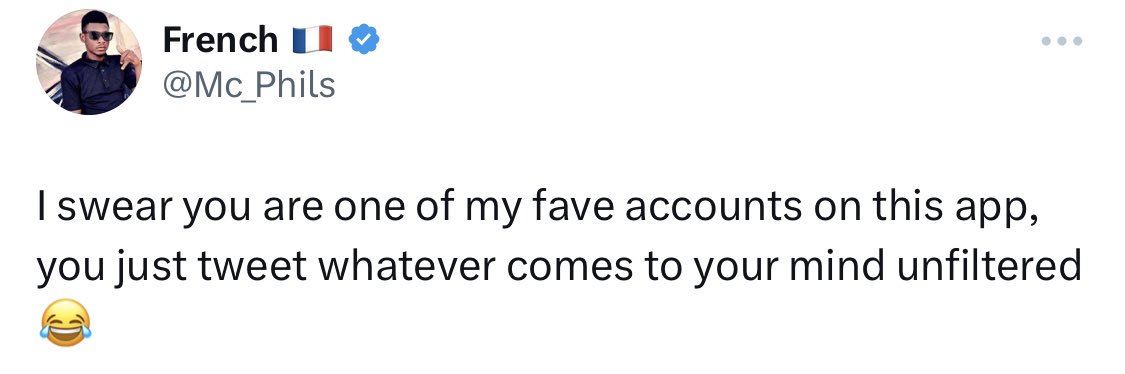Image resolution: width=1125 pixels, height=374 pixels.
Task: Click the French flag emoji beside name
Action: coord(312,39)
